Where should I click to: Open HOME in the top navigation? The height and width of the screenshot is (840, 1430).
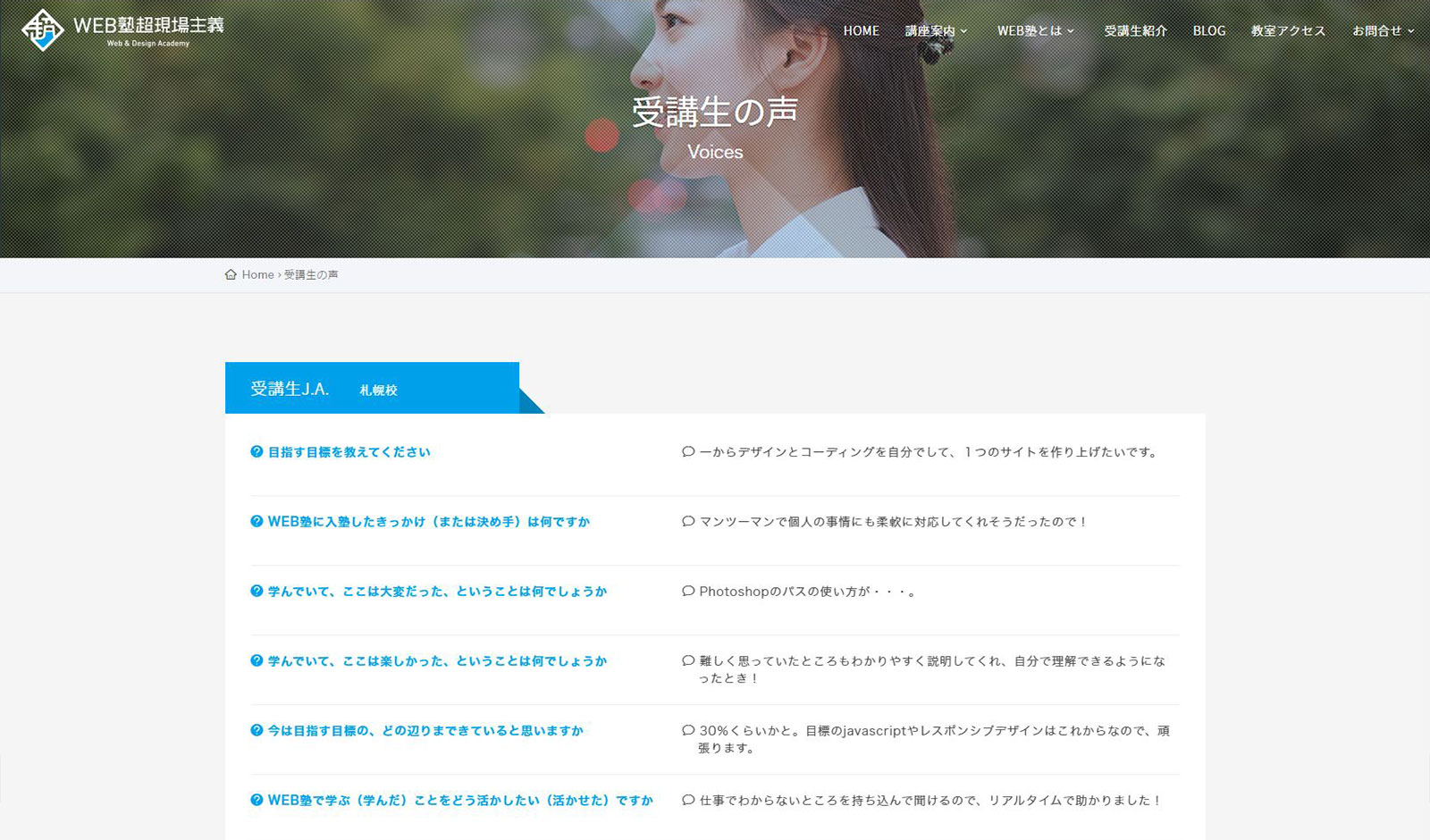pyautogui.click(x=861, y=30)
